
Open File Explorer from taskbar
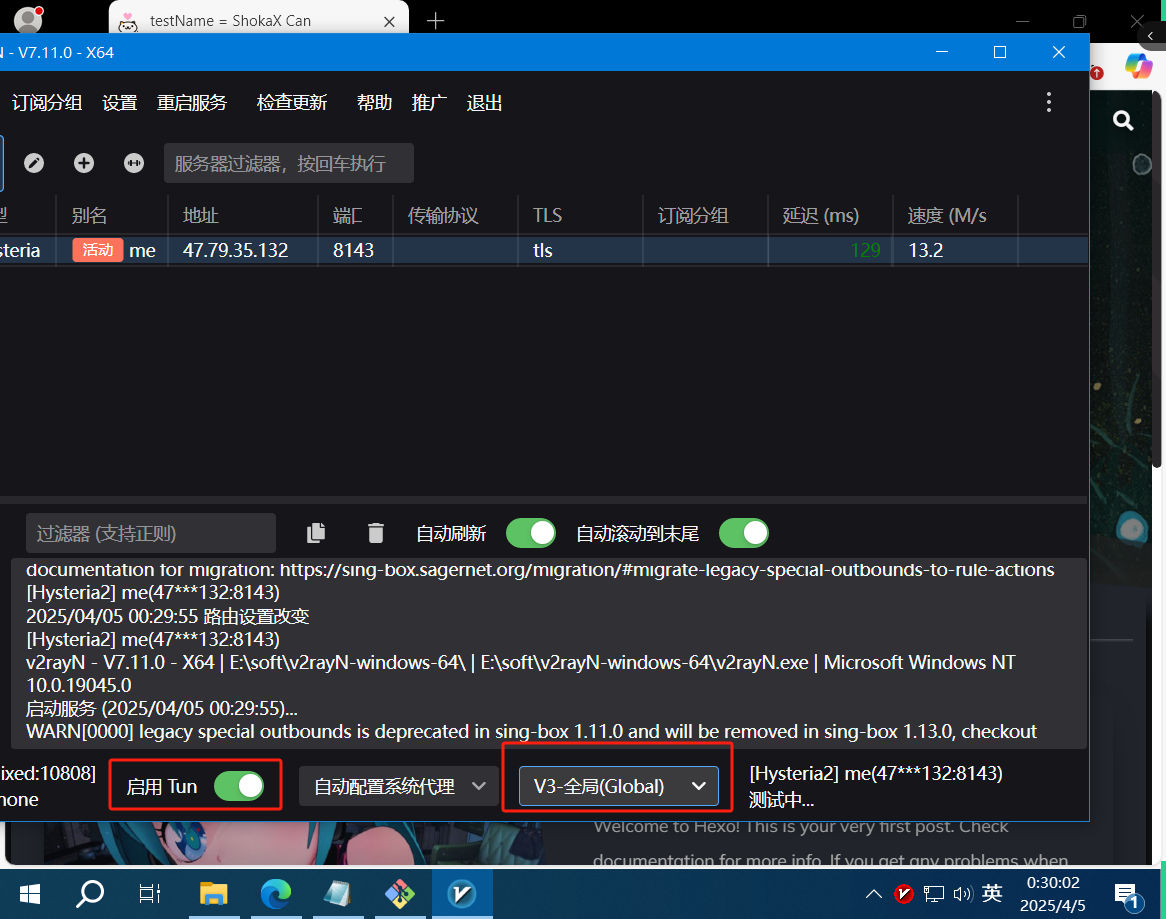click(x=213, y=894)
